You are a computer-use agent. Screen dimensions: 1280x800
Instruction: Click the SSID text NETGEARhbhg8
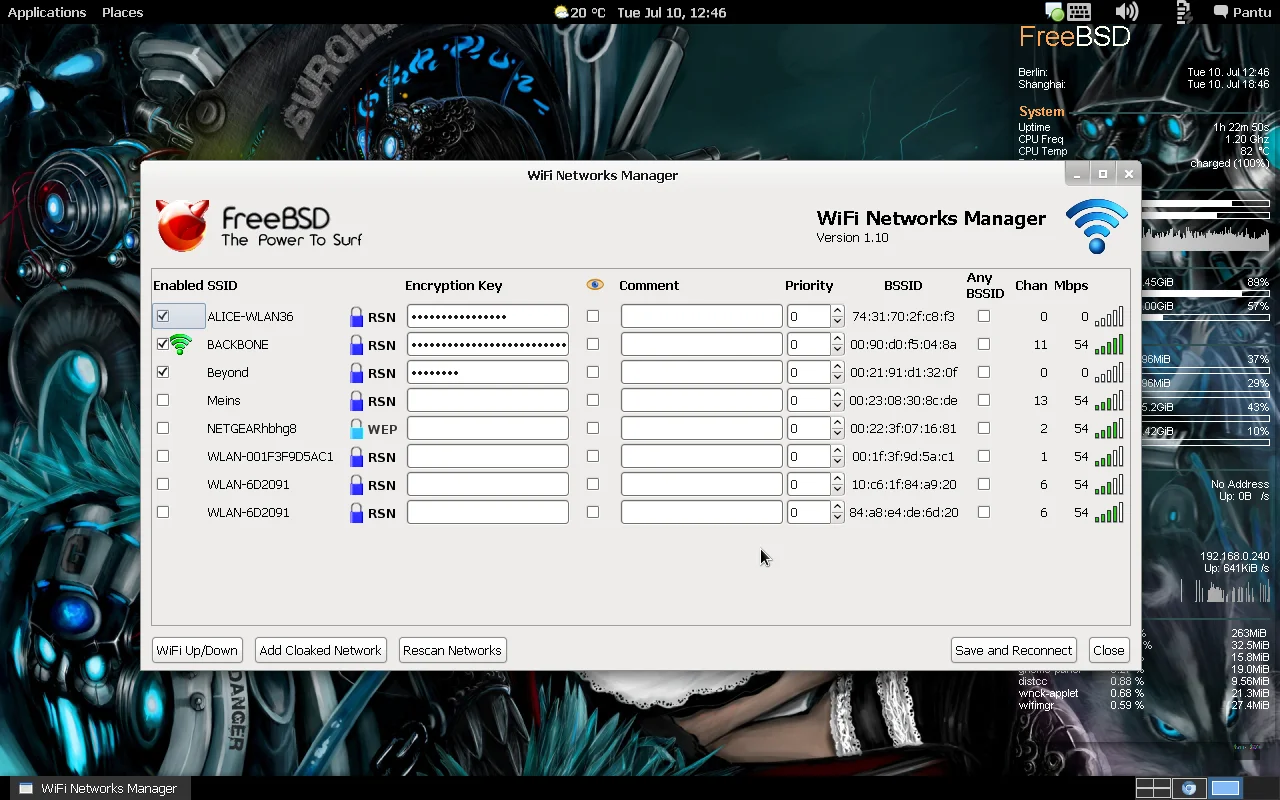point(252,428)
